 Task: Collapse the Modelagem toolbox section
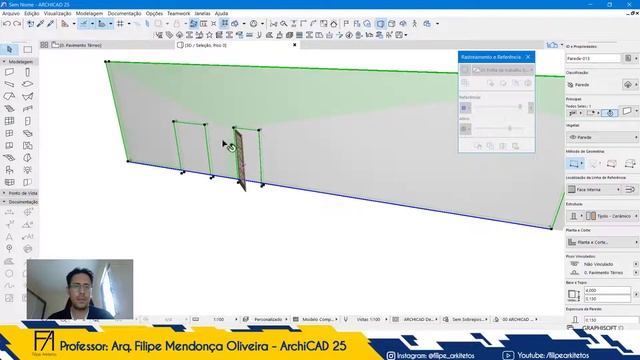(4, 62)
